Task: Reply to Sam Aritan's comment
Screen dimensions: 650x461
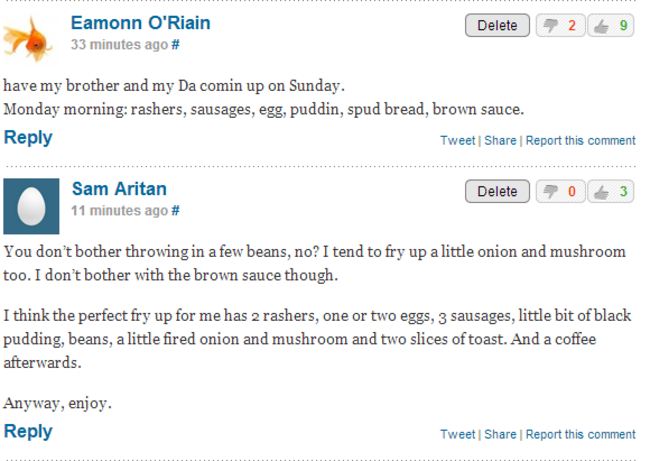Action: pyautogui.click(x=28, y=432)
